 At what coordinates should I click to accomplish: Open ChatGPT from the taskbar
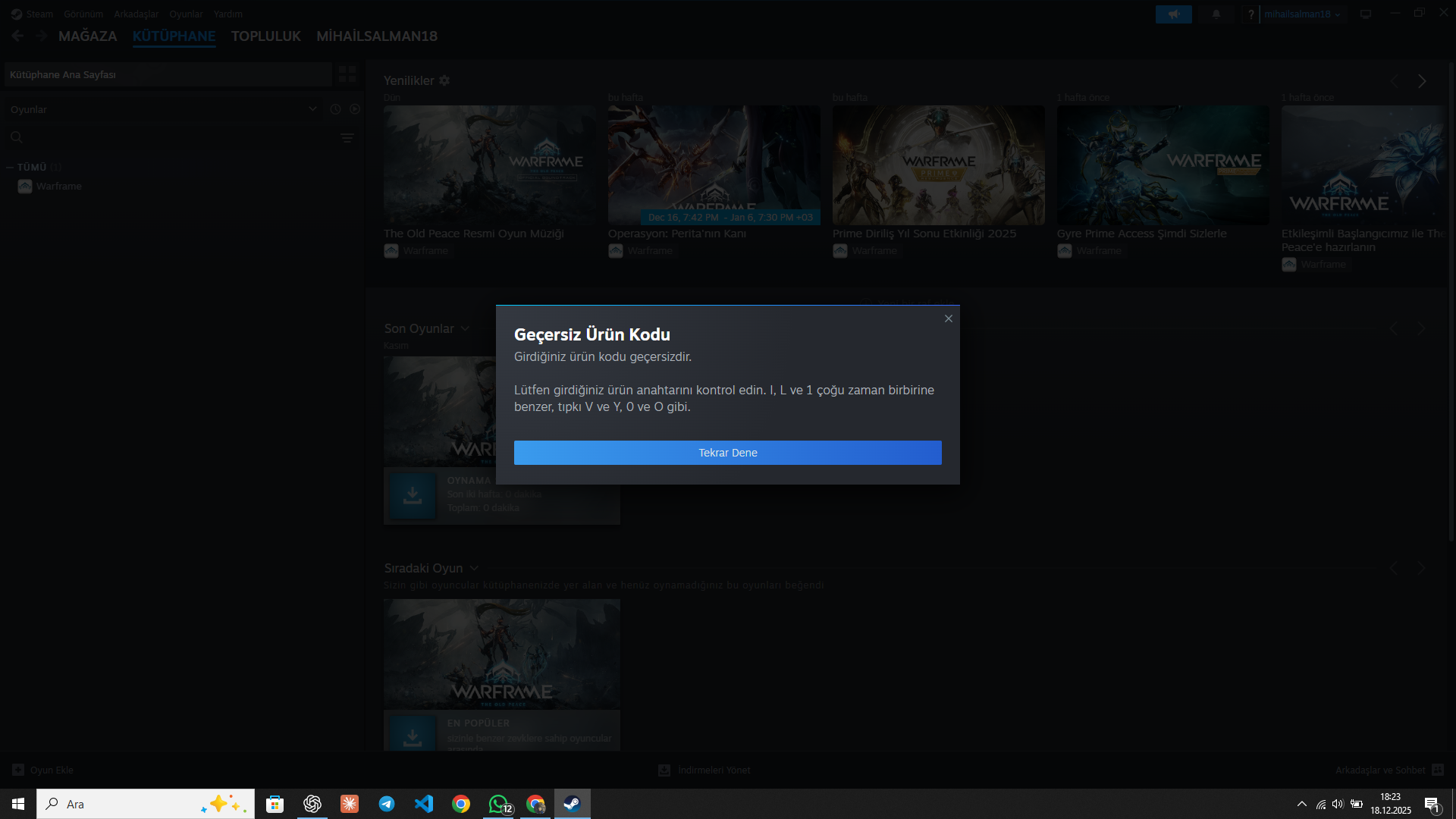coord(312,804)
